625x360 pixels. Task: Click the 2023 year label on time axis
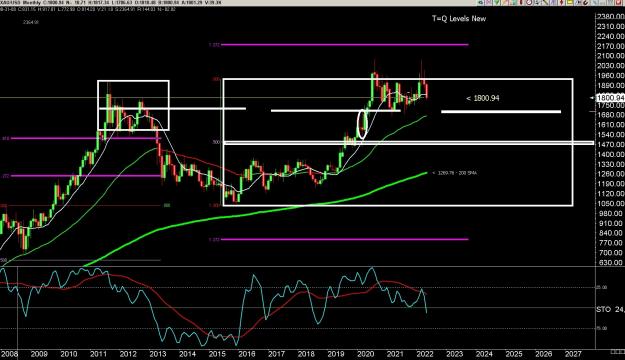click(454, 354)
